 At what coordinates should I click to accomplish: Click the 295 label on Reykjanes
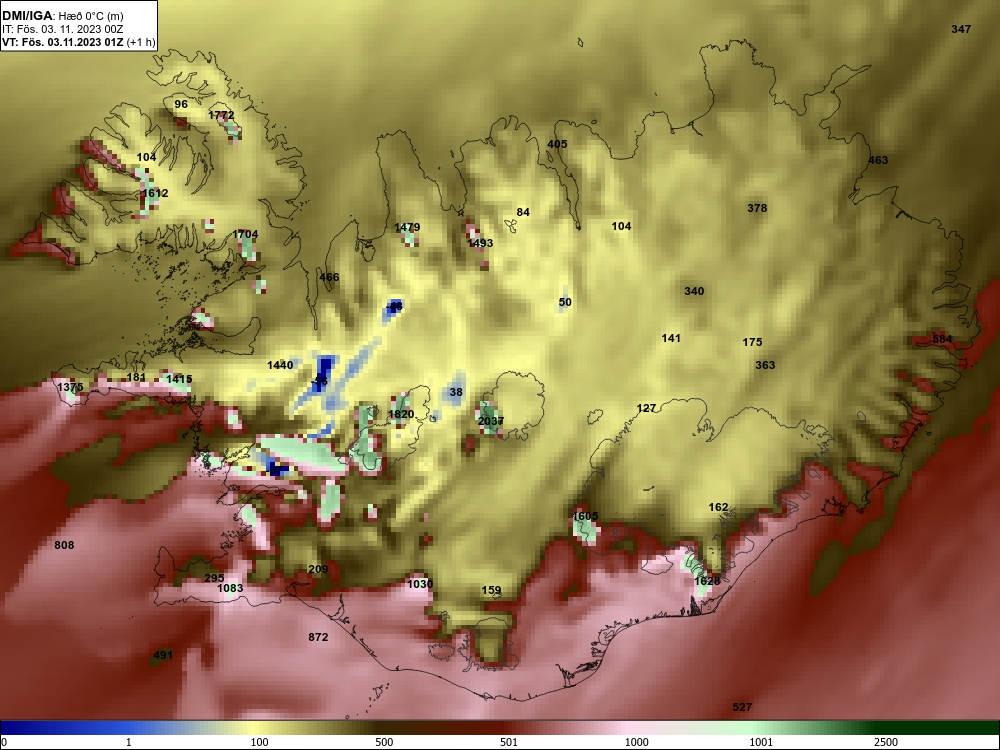point(214,578)
